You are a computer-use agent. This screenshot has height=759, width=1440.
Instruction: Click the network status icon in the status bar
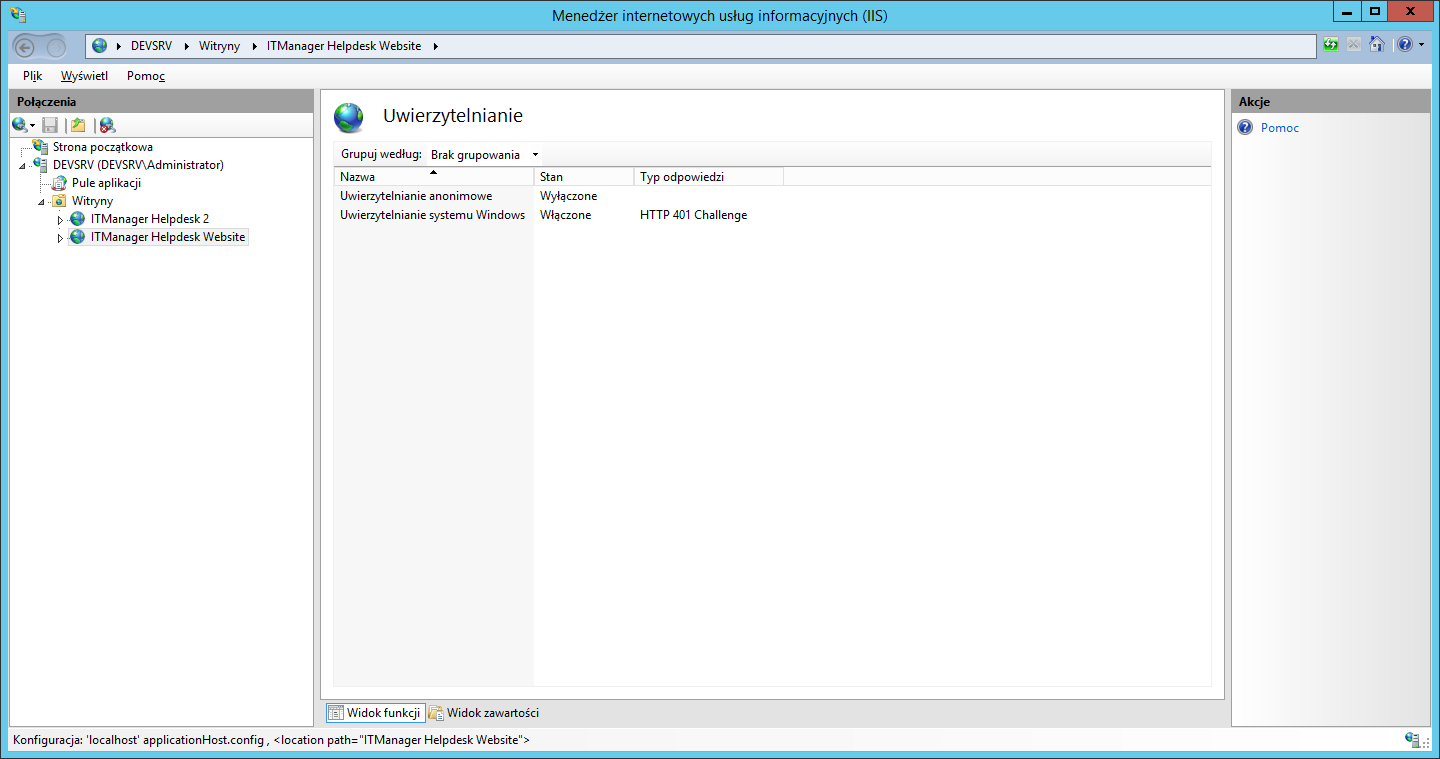1413,740
